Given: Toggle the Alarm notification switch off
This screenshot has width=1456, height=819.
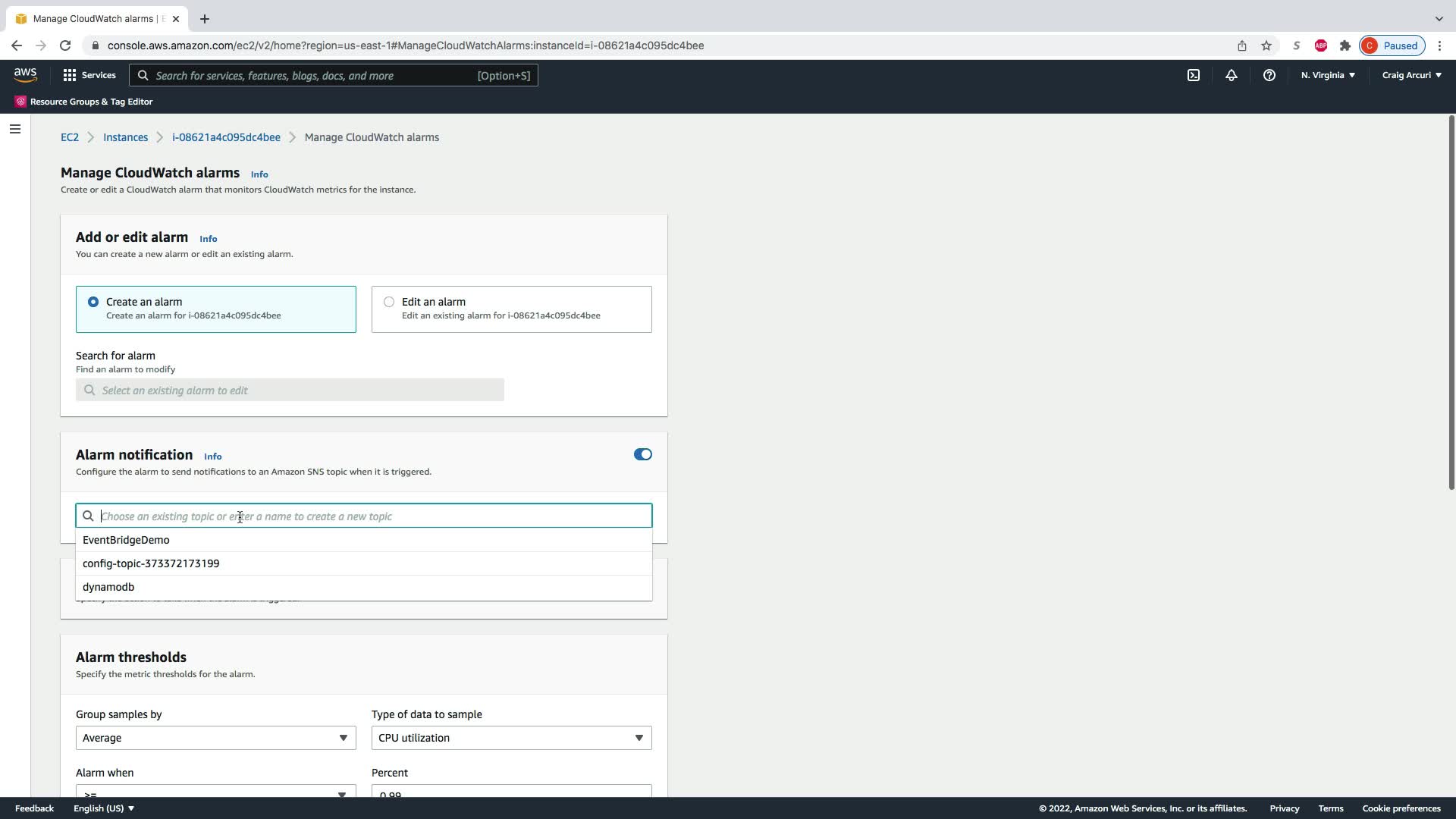Looking at the screenshot, I should point(642,455).
